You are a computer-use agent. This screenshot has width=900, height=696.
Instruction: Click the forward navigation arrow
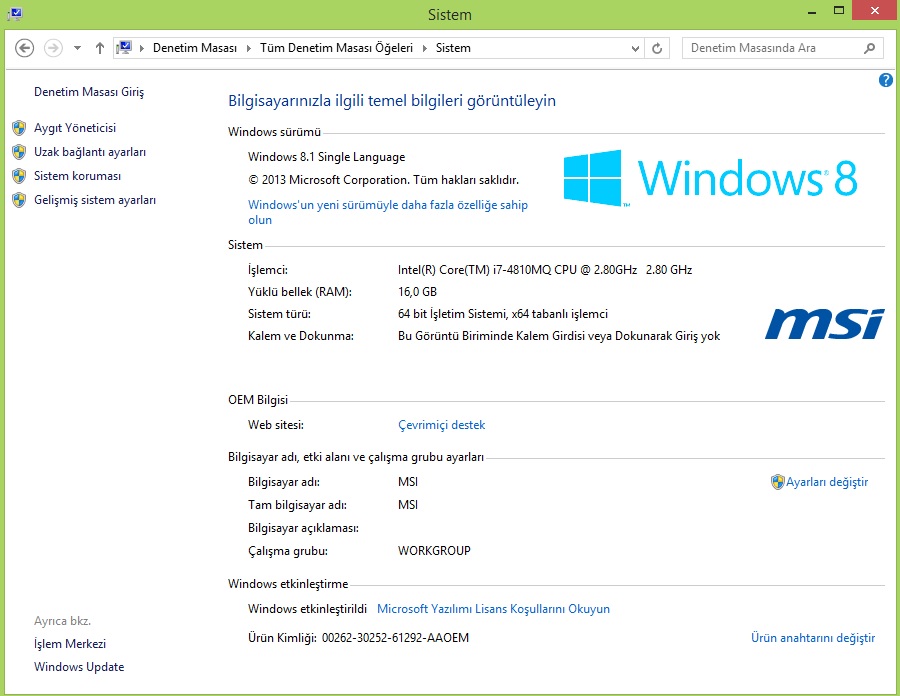[53, 48]
